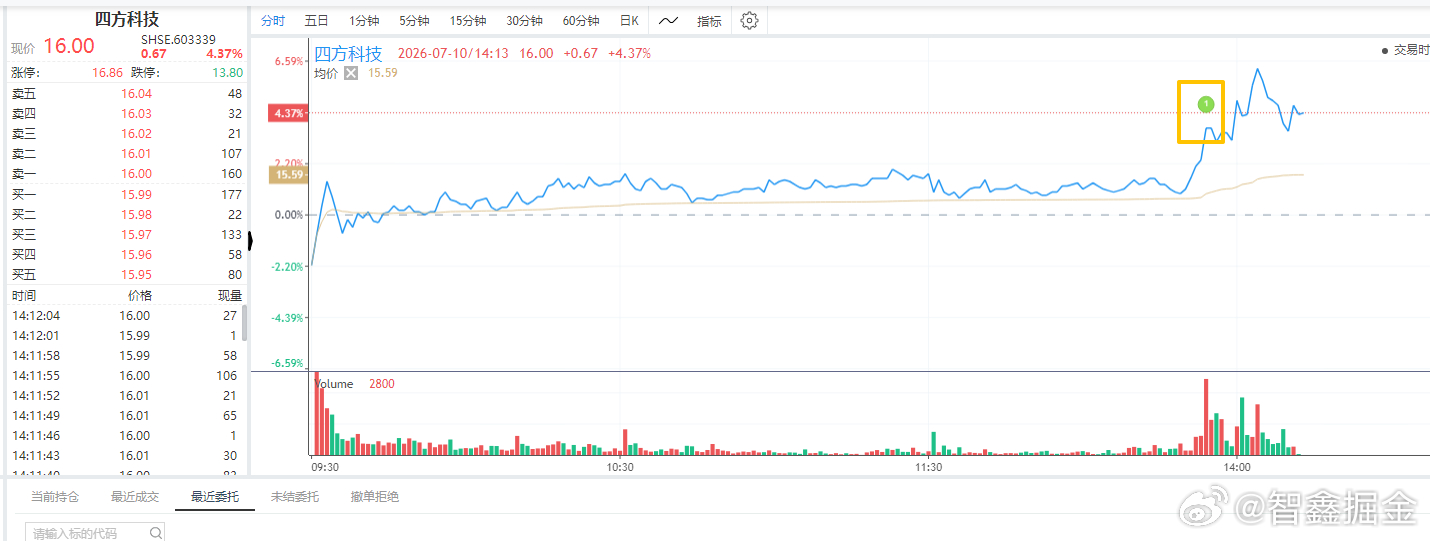Collapse the left panel arrow handle
This screenshot has height=541, width=1430.
[251, 241]
